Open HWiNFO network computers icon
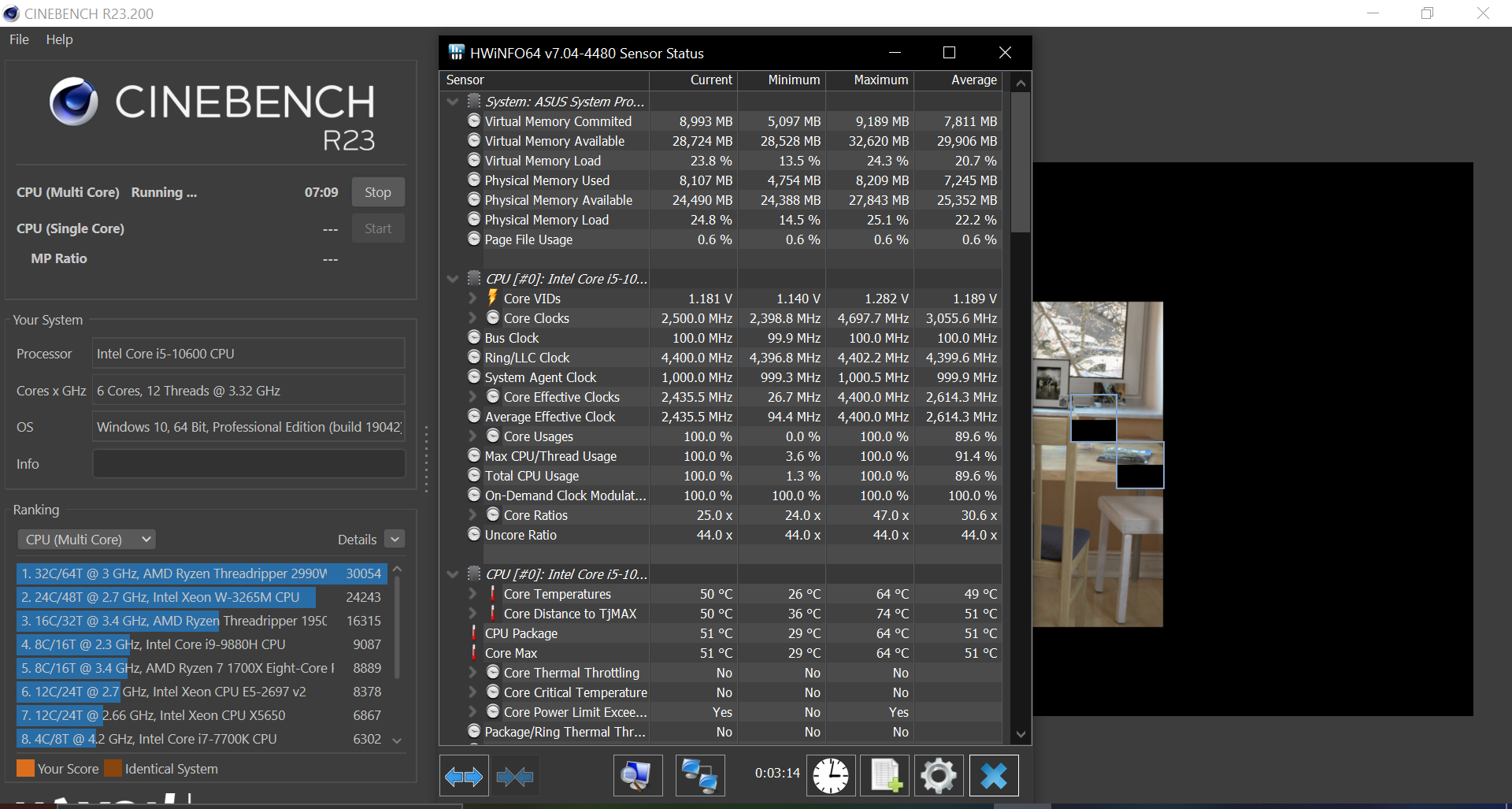Image resolution: width=1512 pixels, height=809 pixels. (x=700, y=776)
